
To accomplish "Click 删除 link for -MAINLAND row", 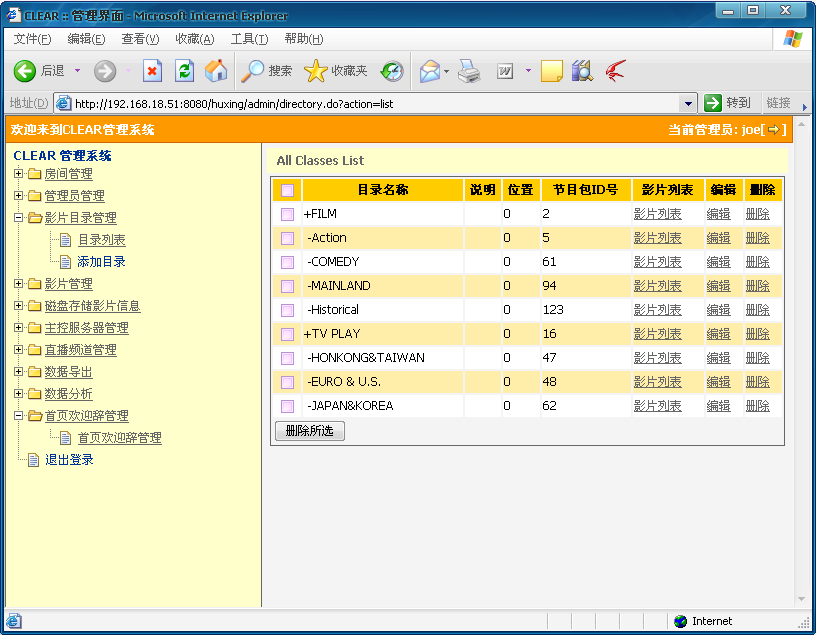I will (x=758, y=286).
